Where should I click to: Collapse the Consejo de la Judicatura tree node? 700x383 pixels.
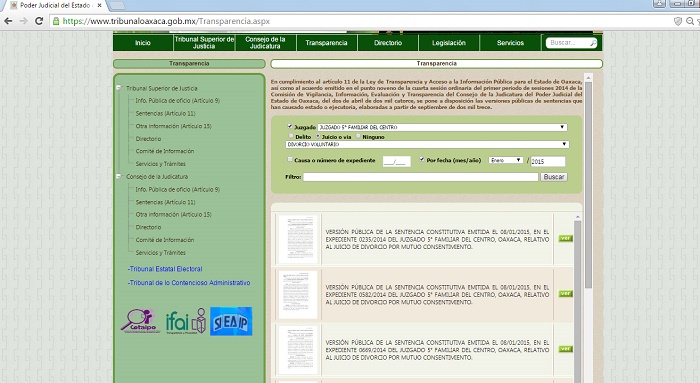(x=119, y=176)
